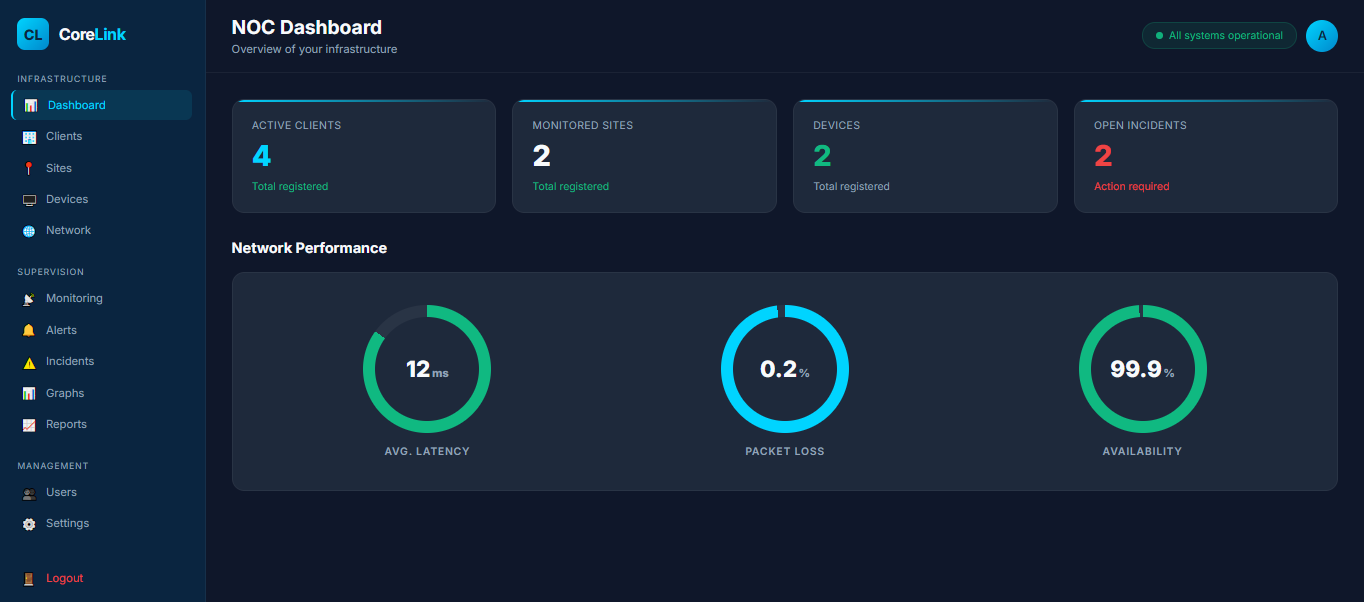Click the Alerts bell icon

(x=29, y=330)
